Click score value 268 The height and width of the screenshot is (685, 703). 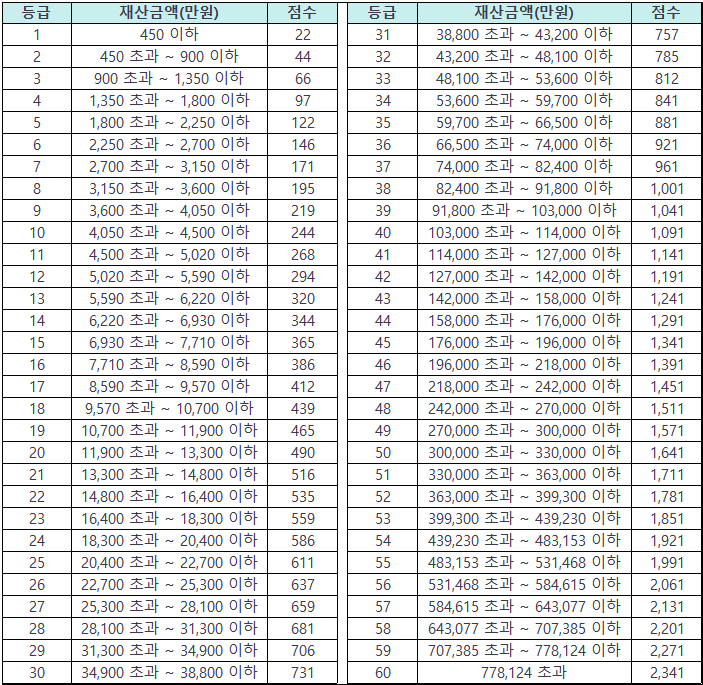pos(303,254)
